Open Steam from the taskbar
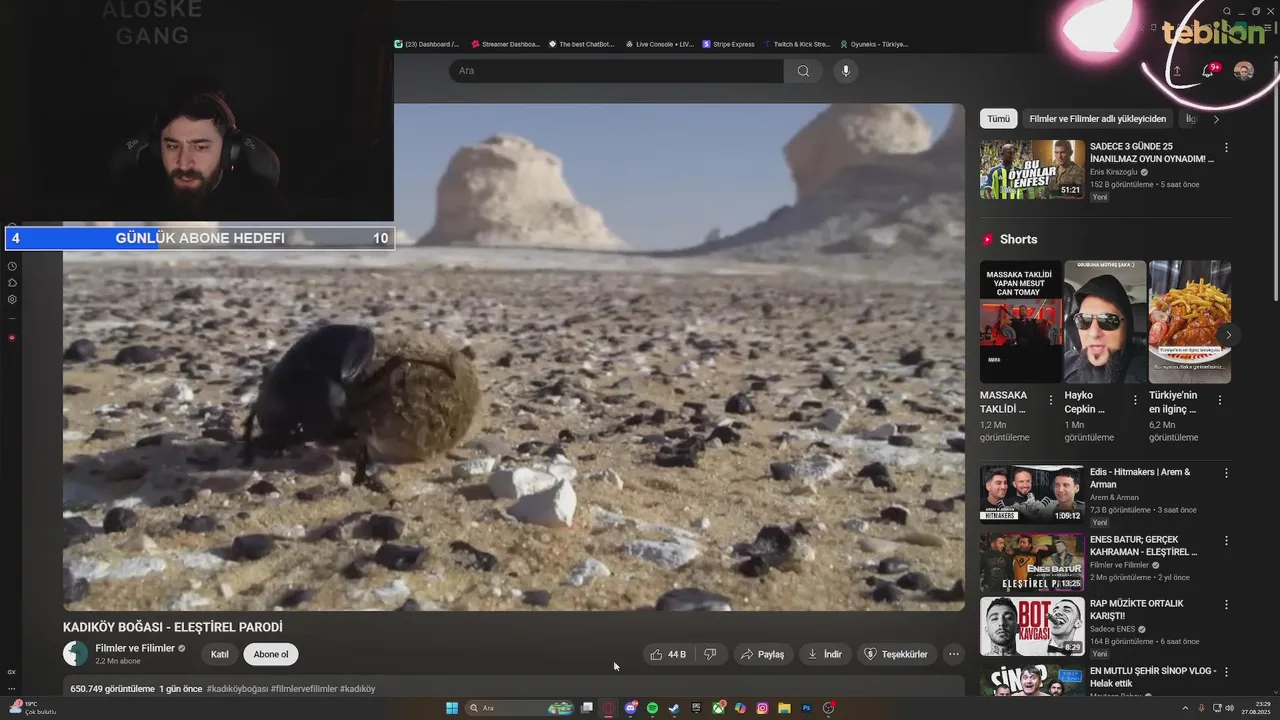Viewport: 1280px width, 720px height. pyautogui.click(x=674, y=708)
